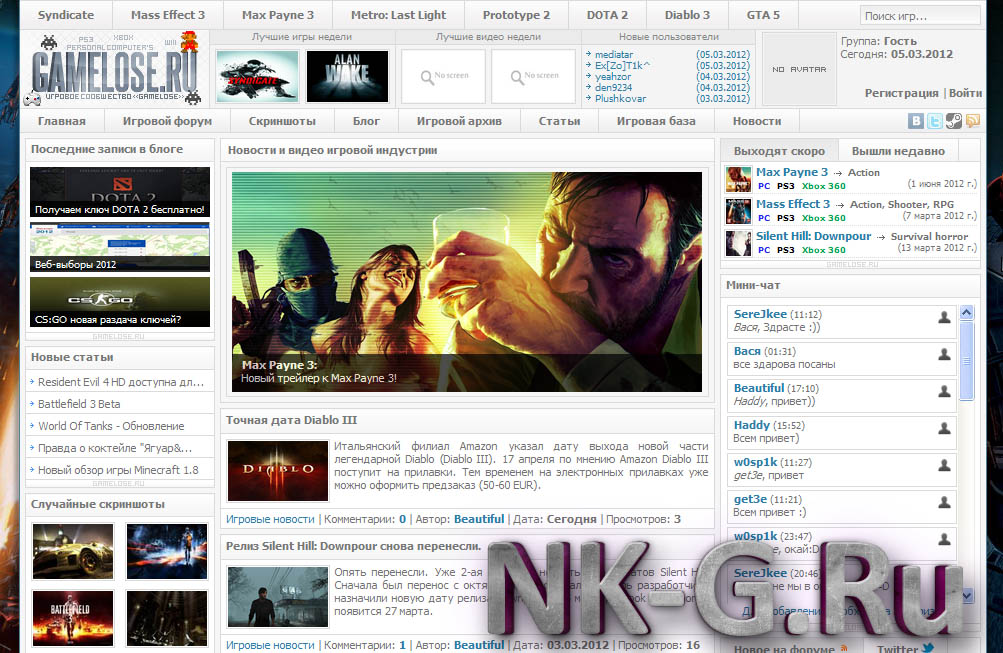The width and height of the screenshot is (1003, 653).
Task: Open Silent Hill: Downpour release link
Action: pyautogui.click(x=813, y=236)
